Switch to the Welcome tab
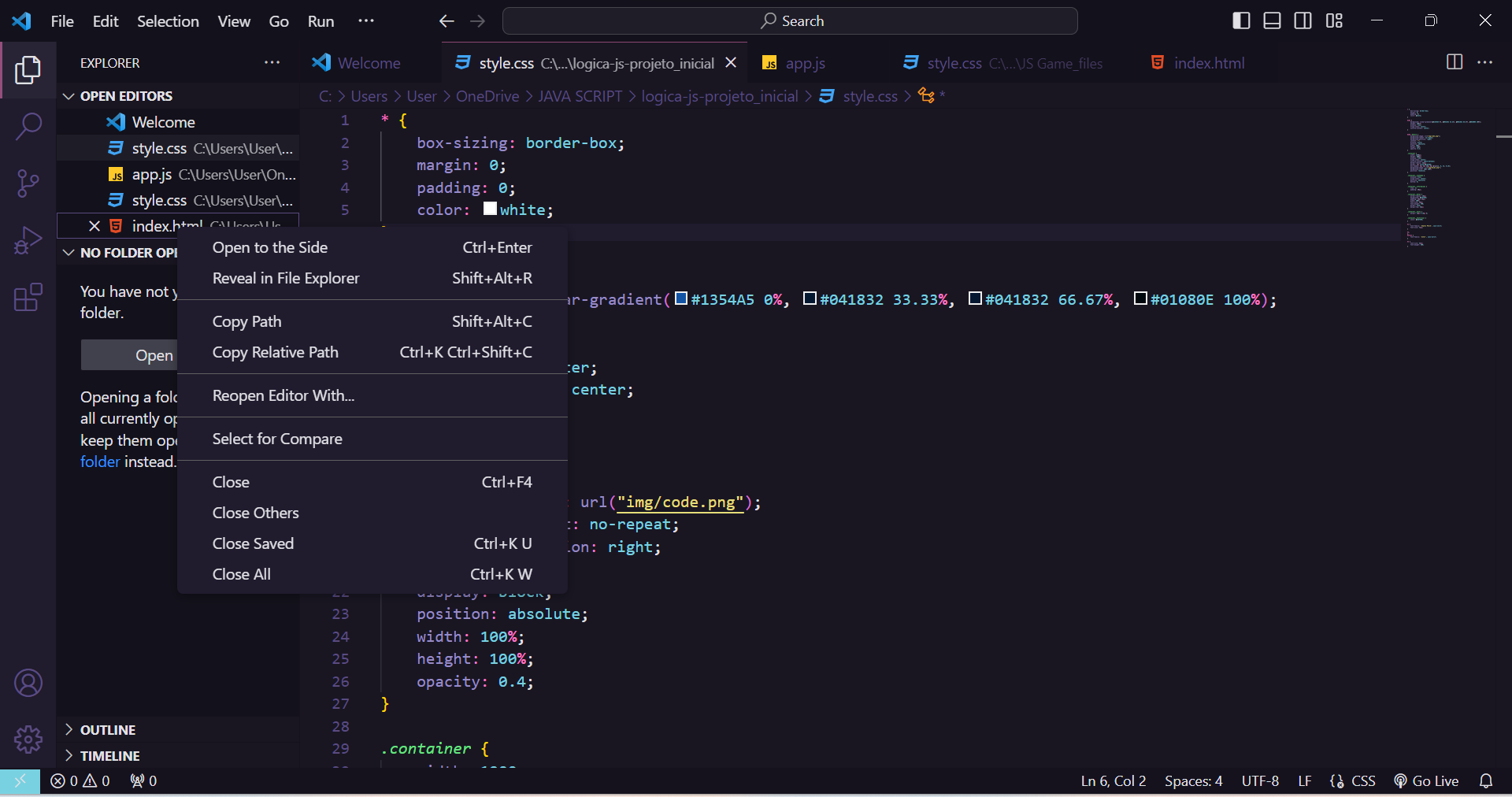This screenshot has width=1512, height=797. click(369, 63)
